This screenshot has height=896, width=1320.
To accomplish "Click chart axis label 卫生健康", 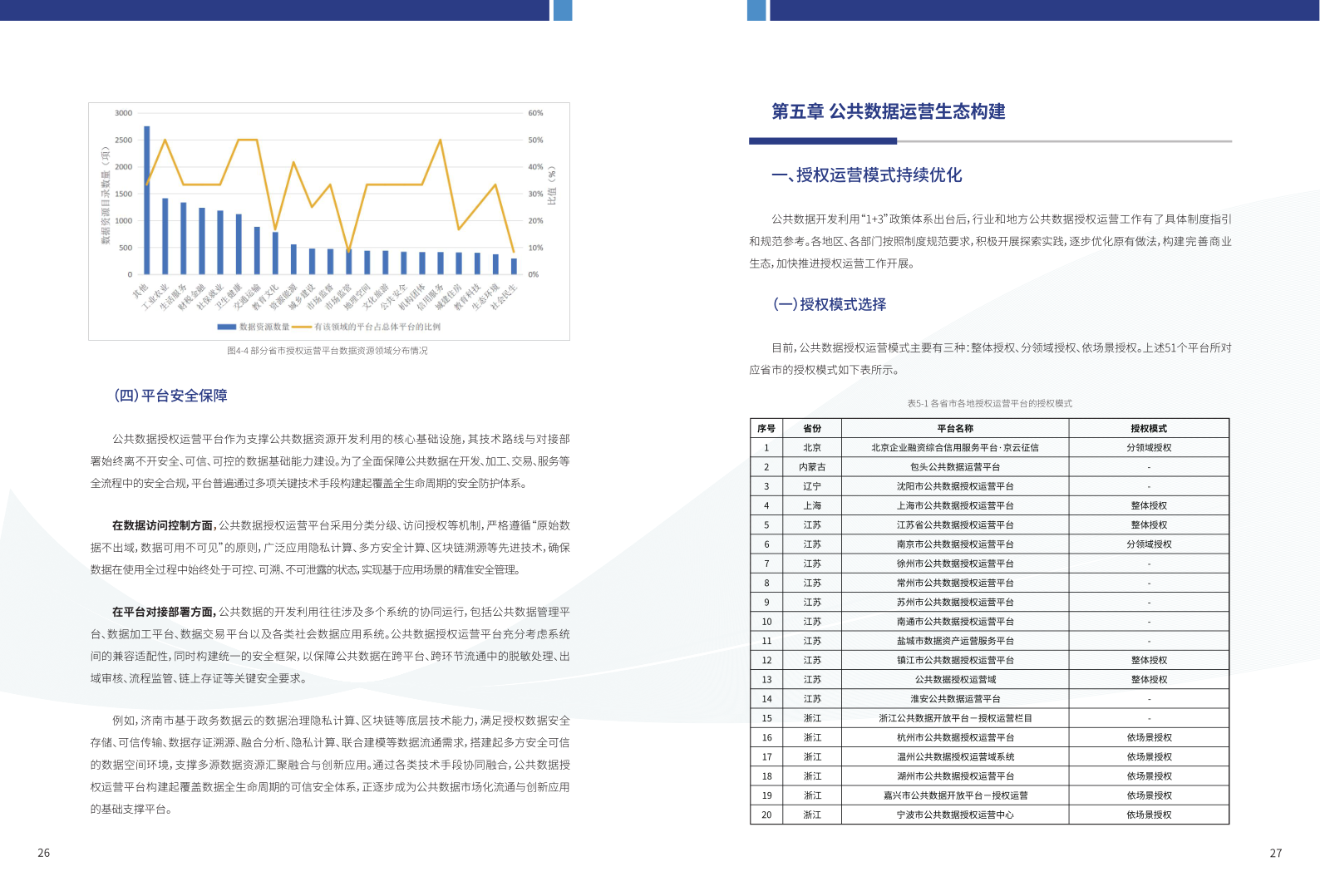I will click(x=229, y=296).
